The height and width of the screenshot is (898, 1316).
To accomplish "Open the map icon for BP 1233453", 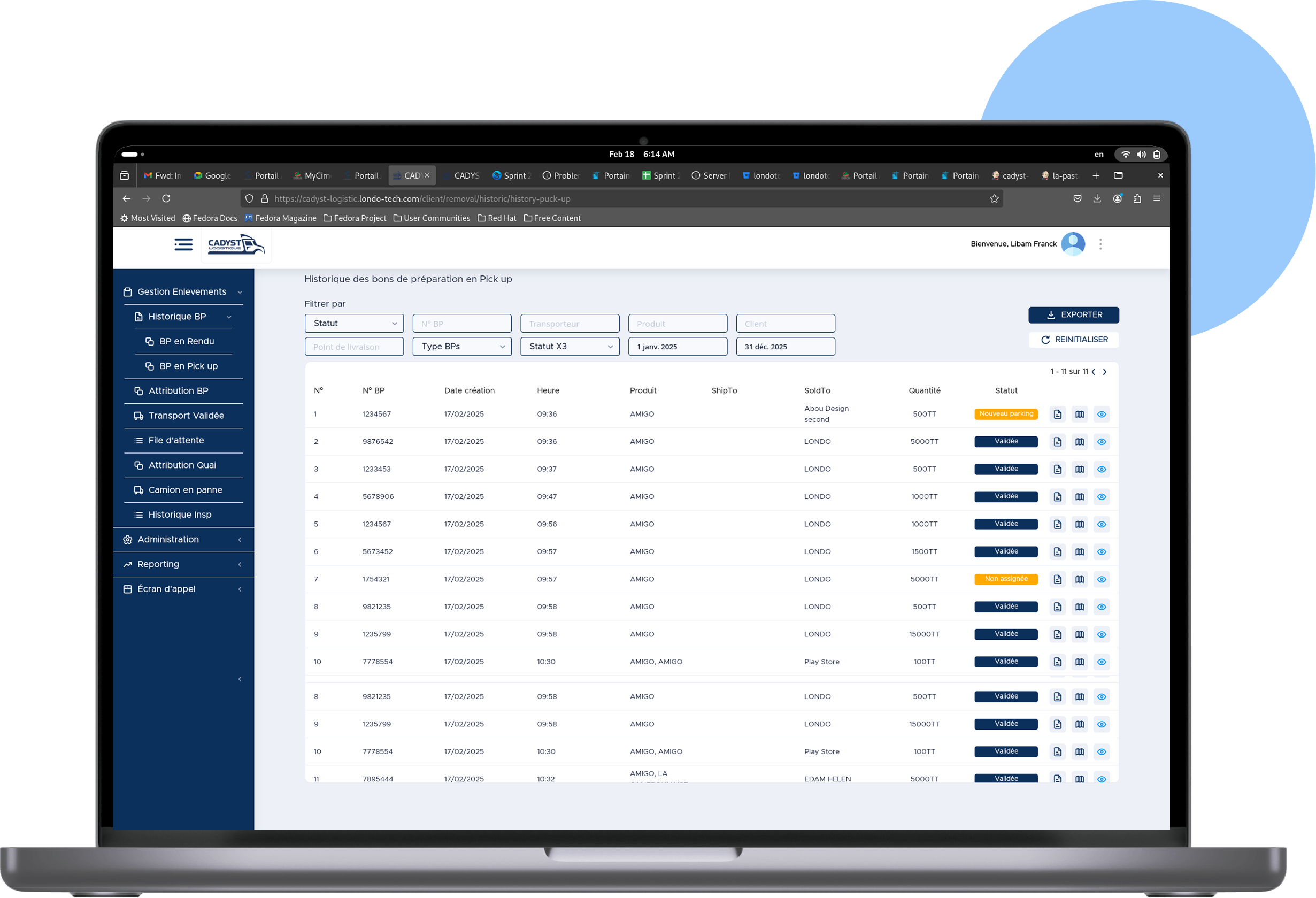I will [1080, 469].
